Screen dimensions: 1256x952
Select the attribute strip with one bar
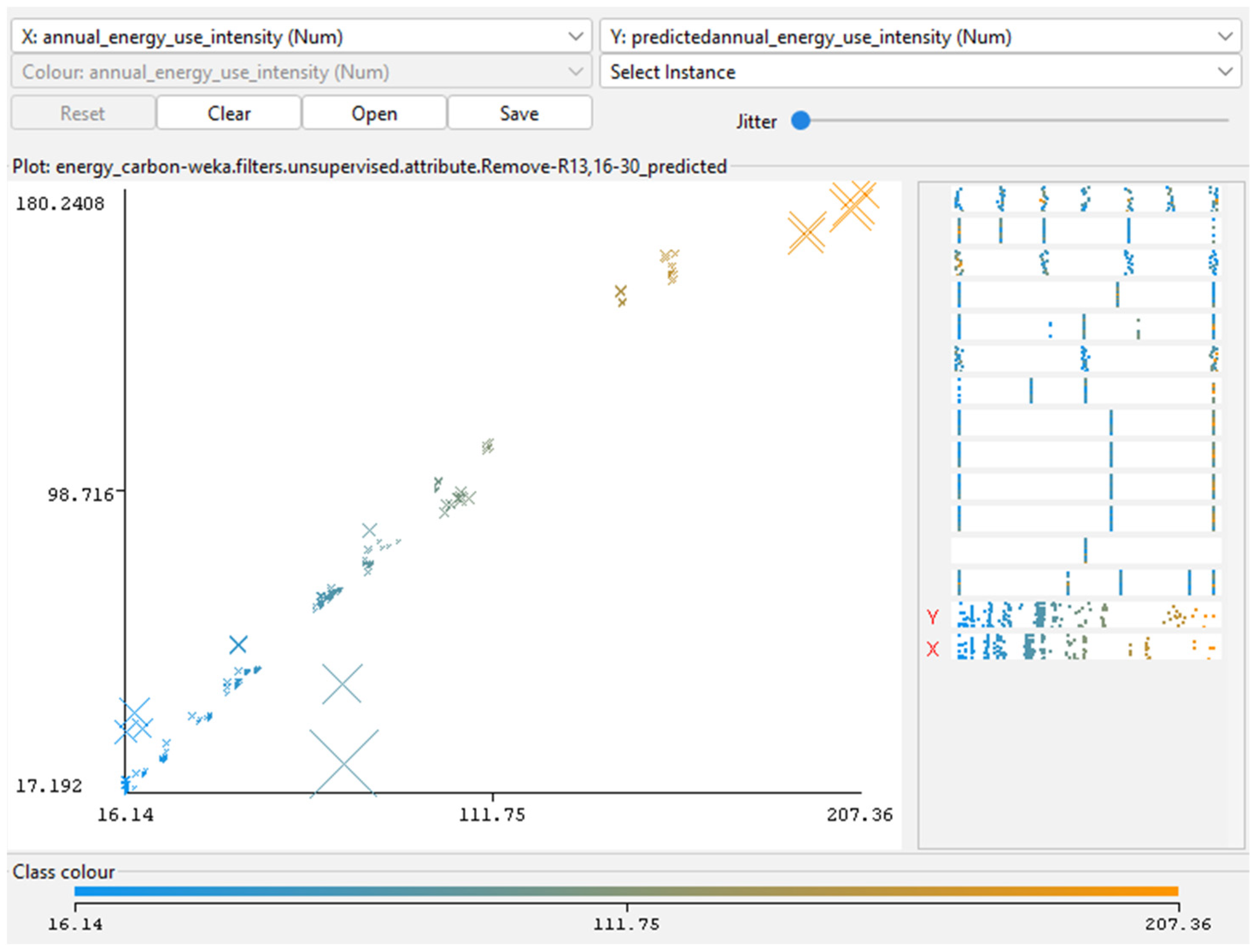(1086, 550)
